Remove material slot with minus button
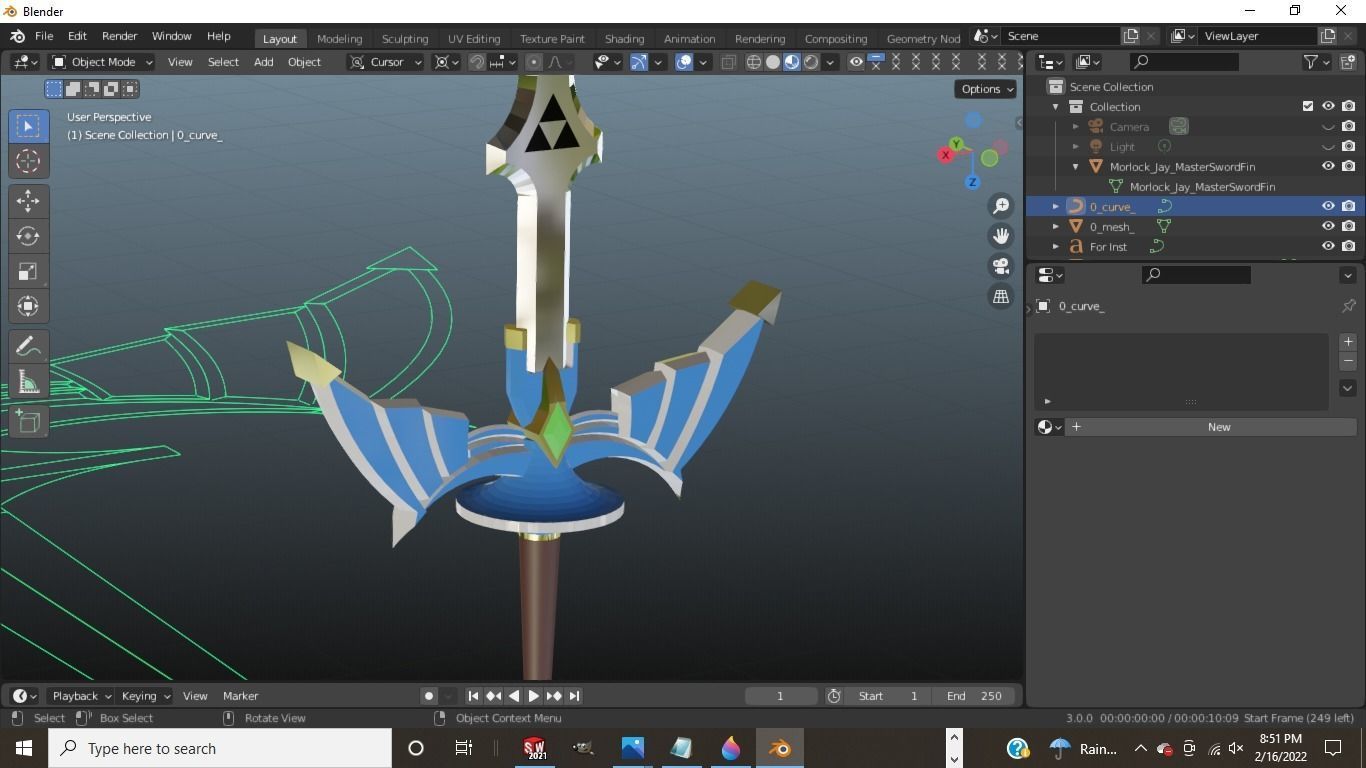The image size is (1366, 768). pos(1348,361)
